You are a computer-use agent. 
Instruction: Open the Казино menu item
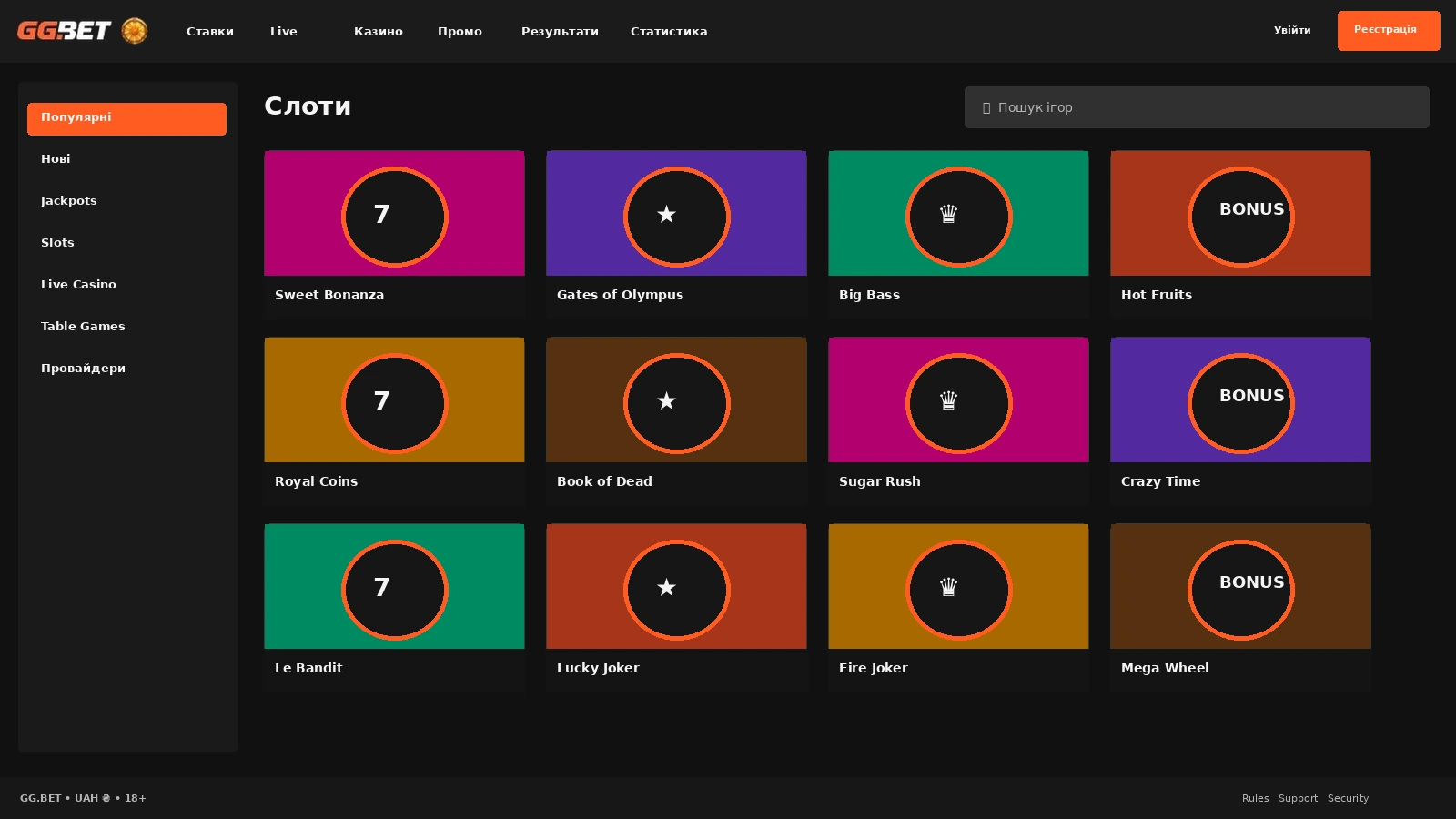379,31
